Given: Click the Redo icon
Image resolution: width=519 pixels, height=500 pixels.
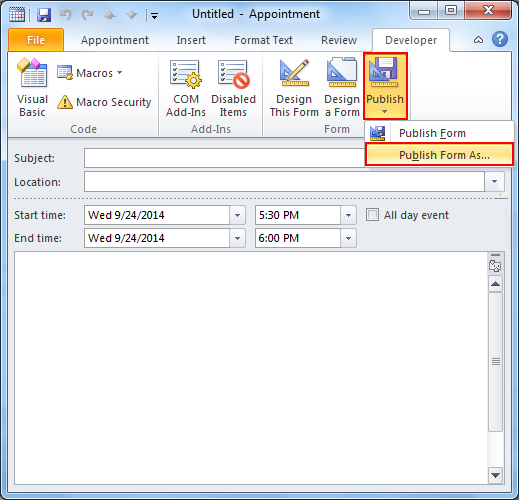Looking at the screenshot, I should point(88,15).
